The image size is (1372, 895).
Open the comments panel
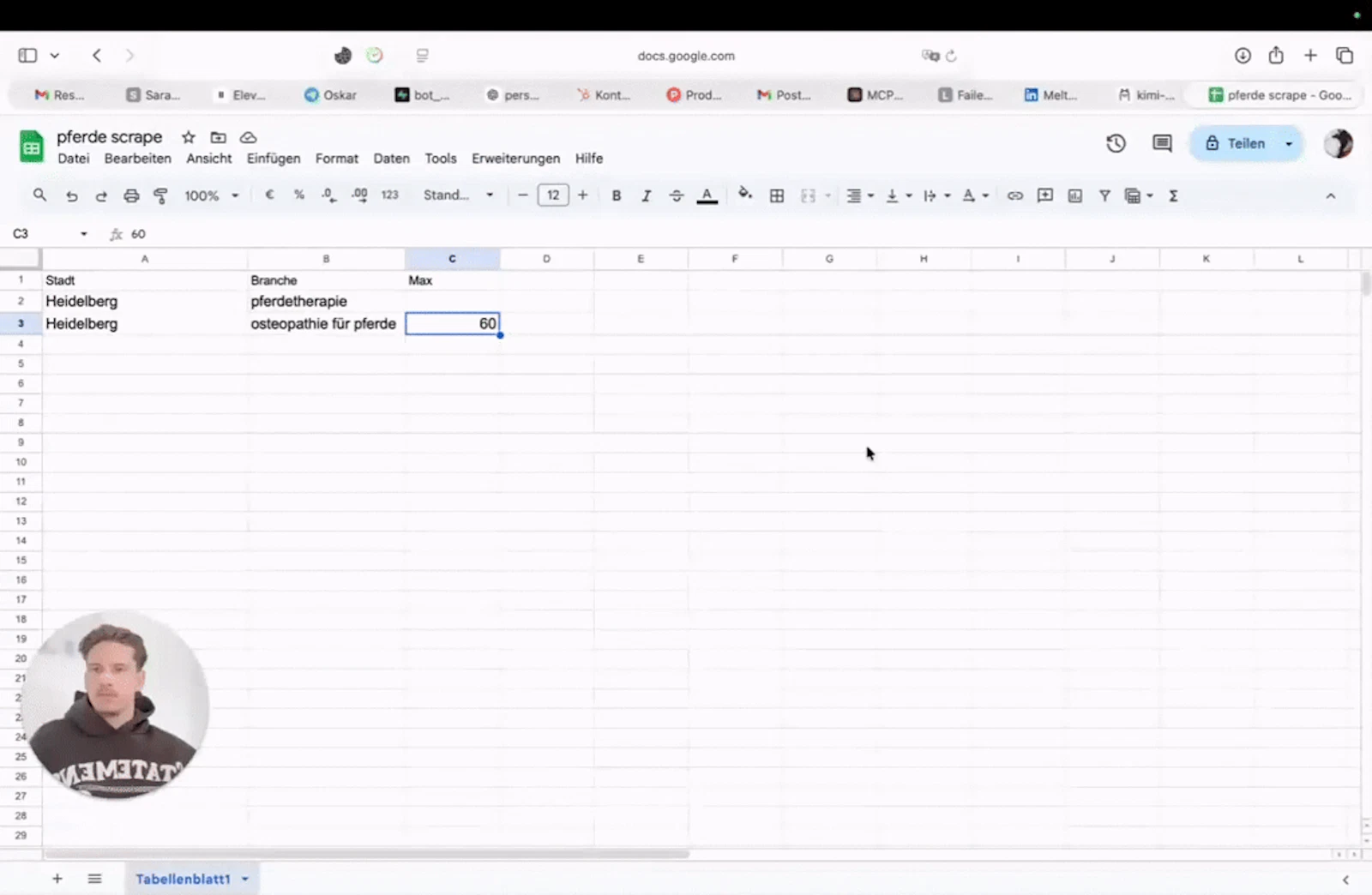click(x=1162, y=143)
